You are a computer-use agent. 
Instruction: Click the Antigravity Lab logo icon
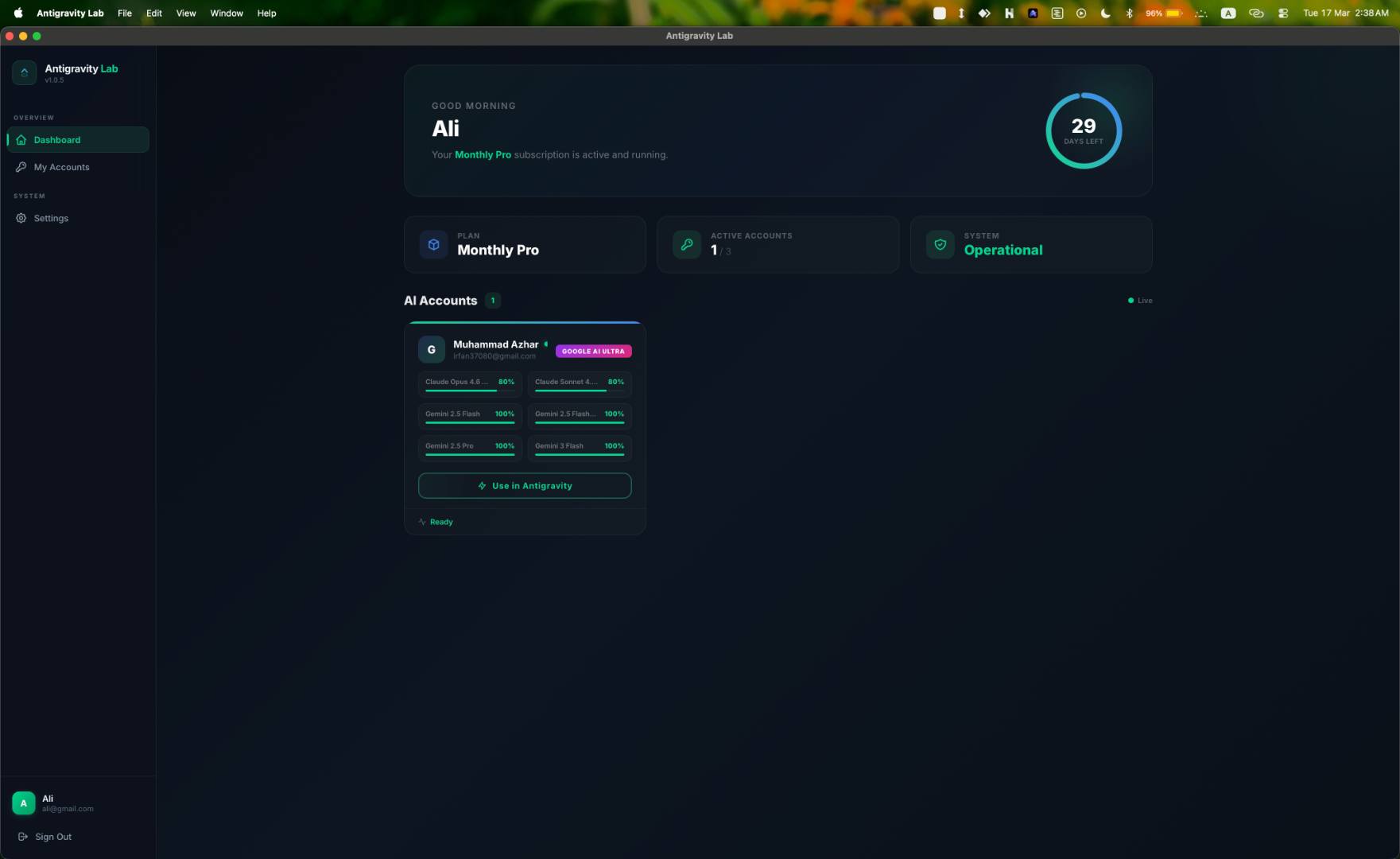(x=24, y=72)
